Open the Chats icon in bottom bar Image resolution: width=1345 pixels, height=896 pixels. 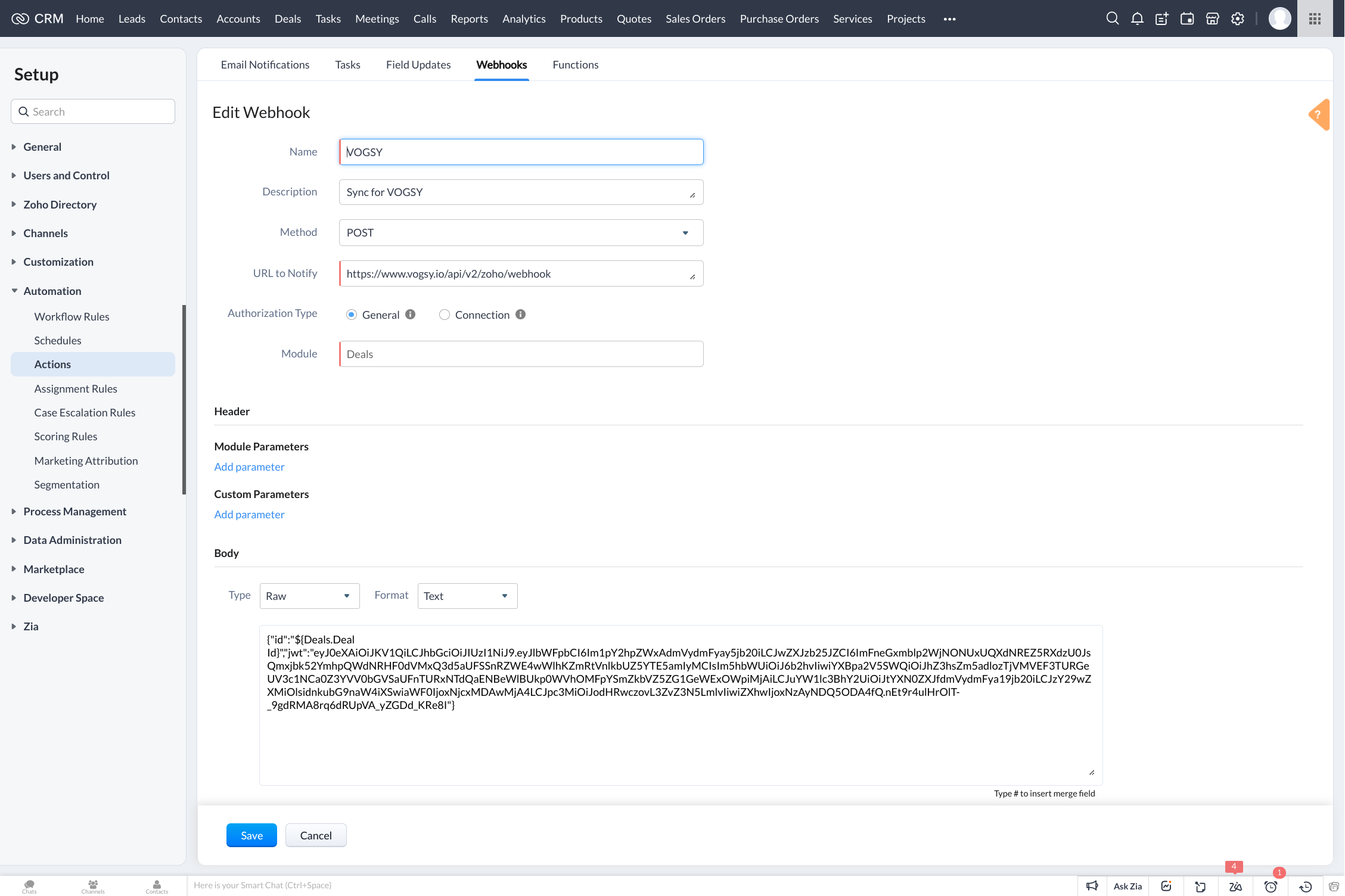(x=29, y=886)
